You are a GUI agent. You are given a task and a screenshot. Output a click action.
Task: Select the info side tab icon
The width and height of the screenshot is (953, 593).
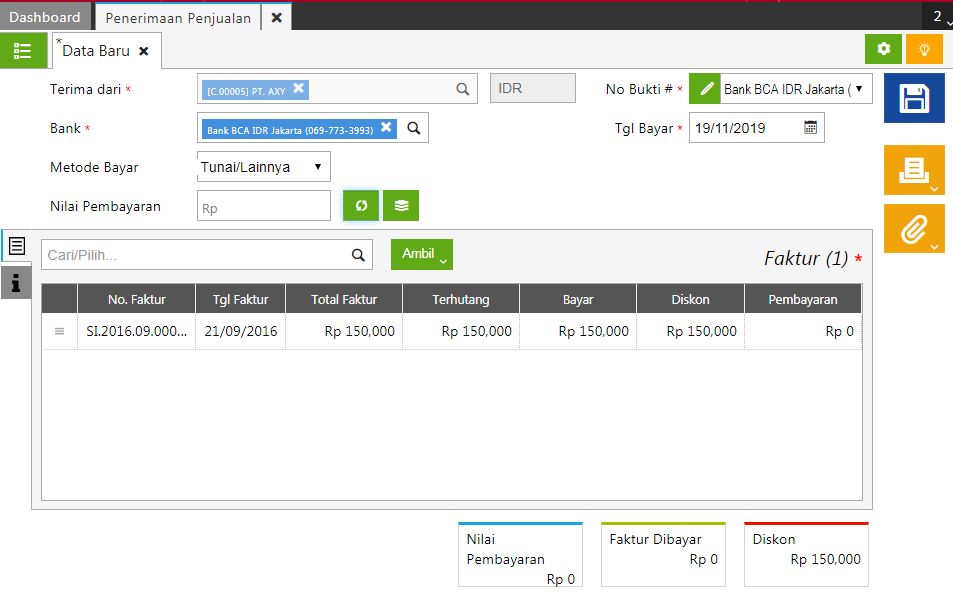click(x=16, y=284)
